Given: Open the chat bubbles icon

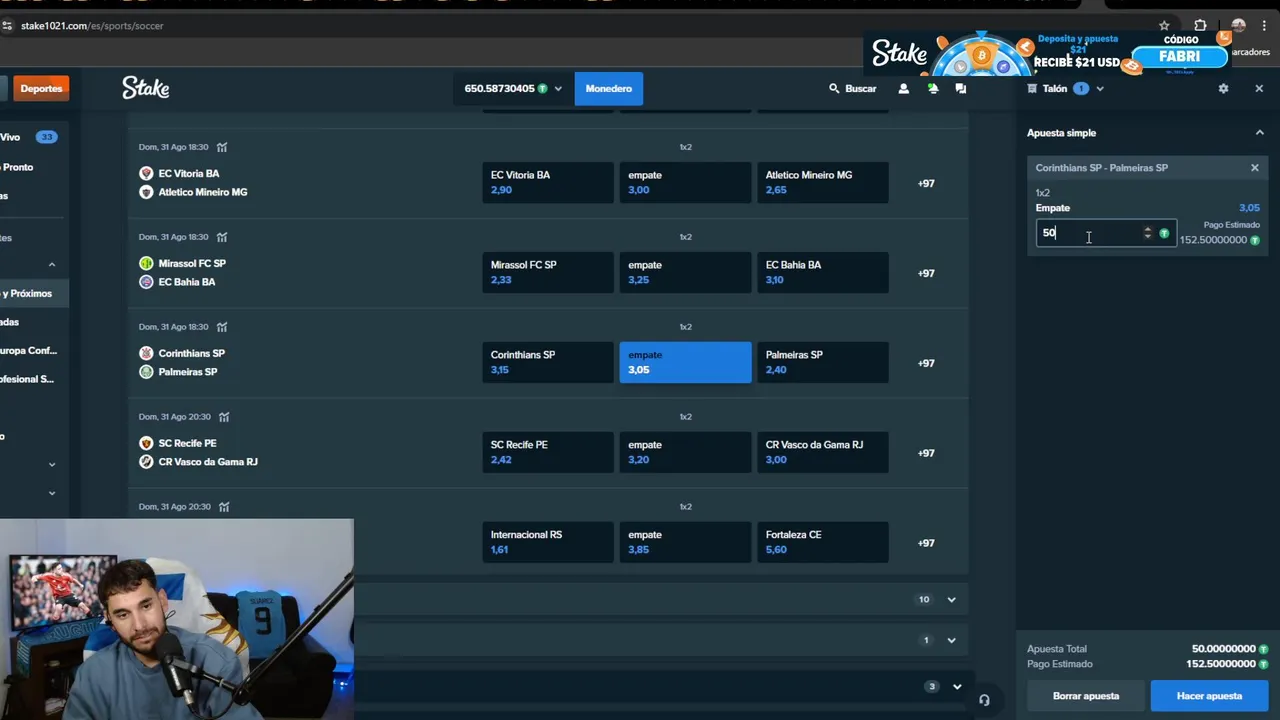Looking at the screenshot, I should [x=960, y=88].
